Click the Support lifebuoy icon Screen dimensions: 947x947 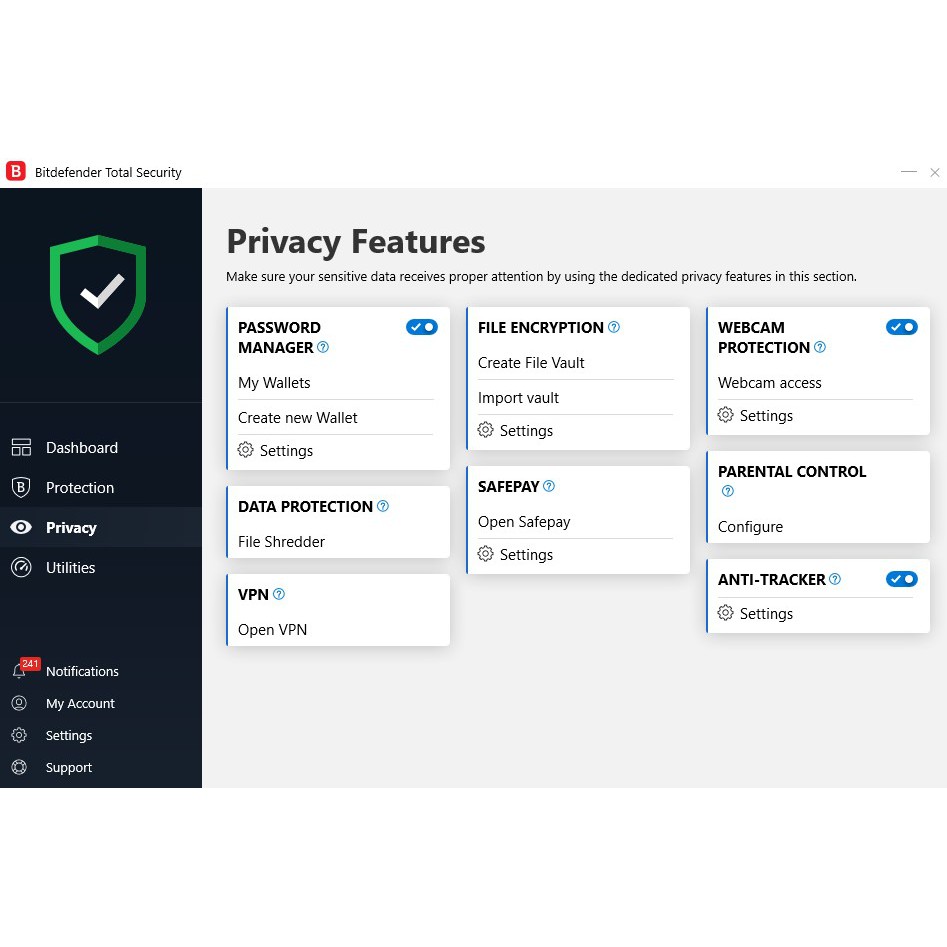19,767
